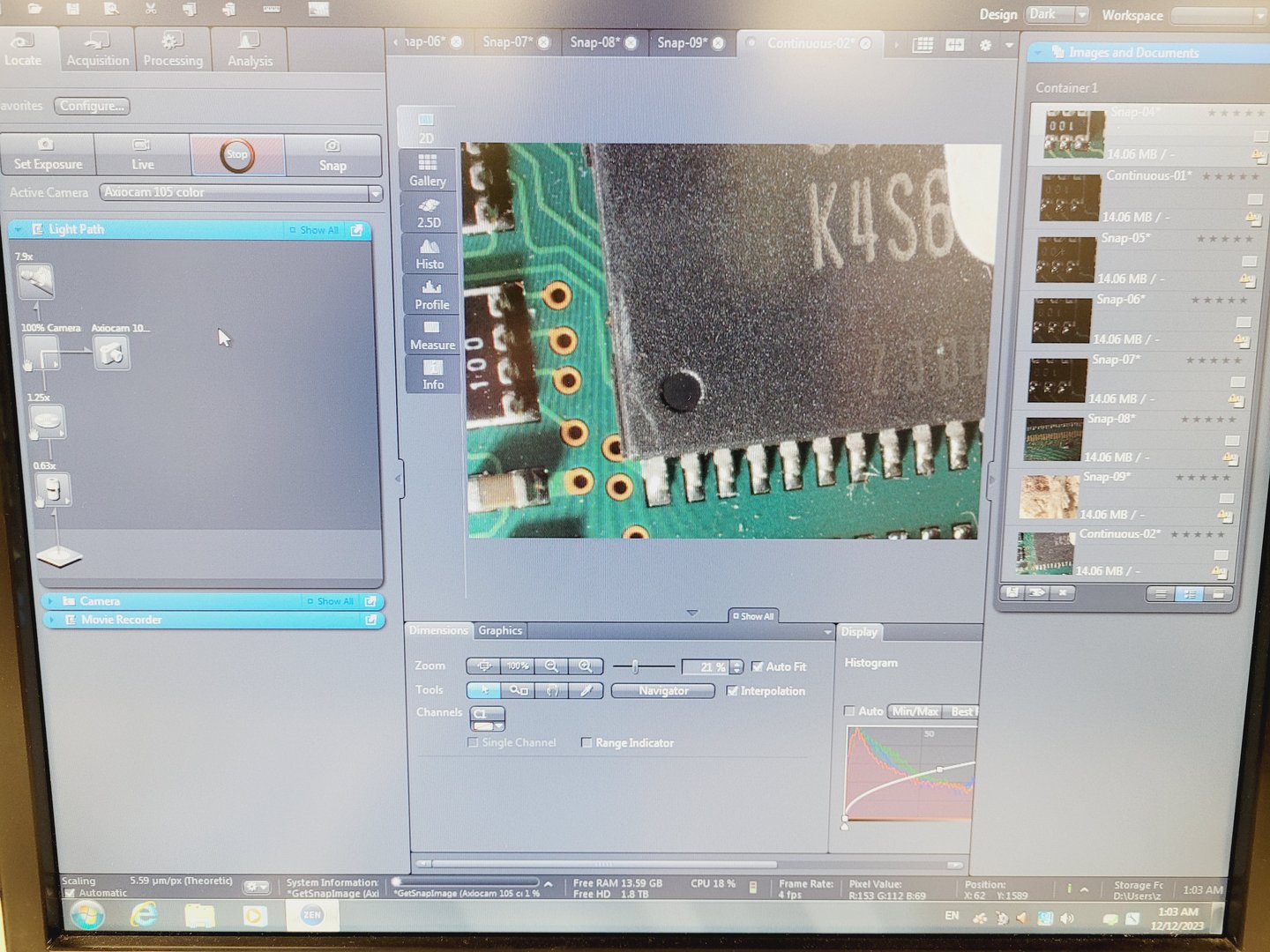Collapse the Images and Documents panel
This screenshot has width=1270, height=952.
pyautogui.click(x=1038, y=53)
